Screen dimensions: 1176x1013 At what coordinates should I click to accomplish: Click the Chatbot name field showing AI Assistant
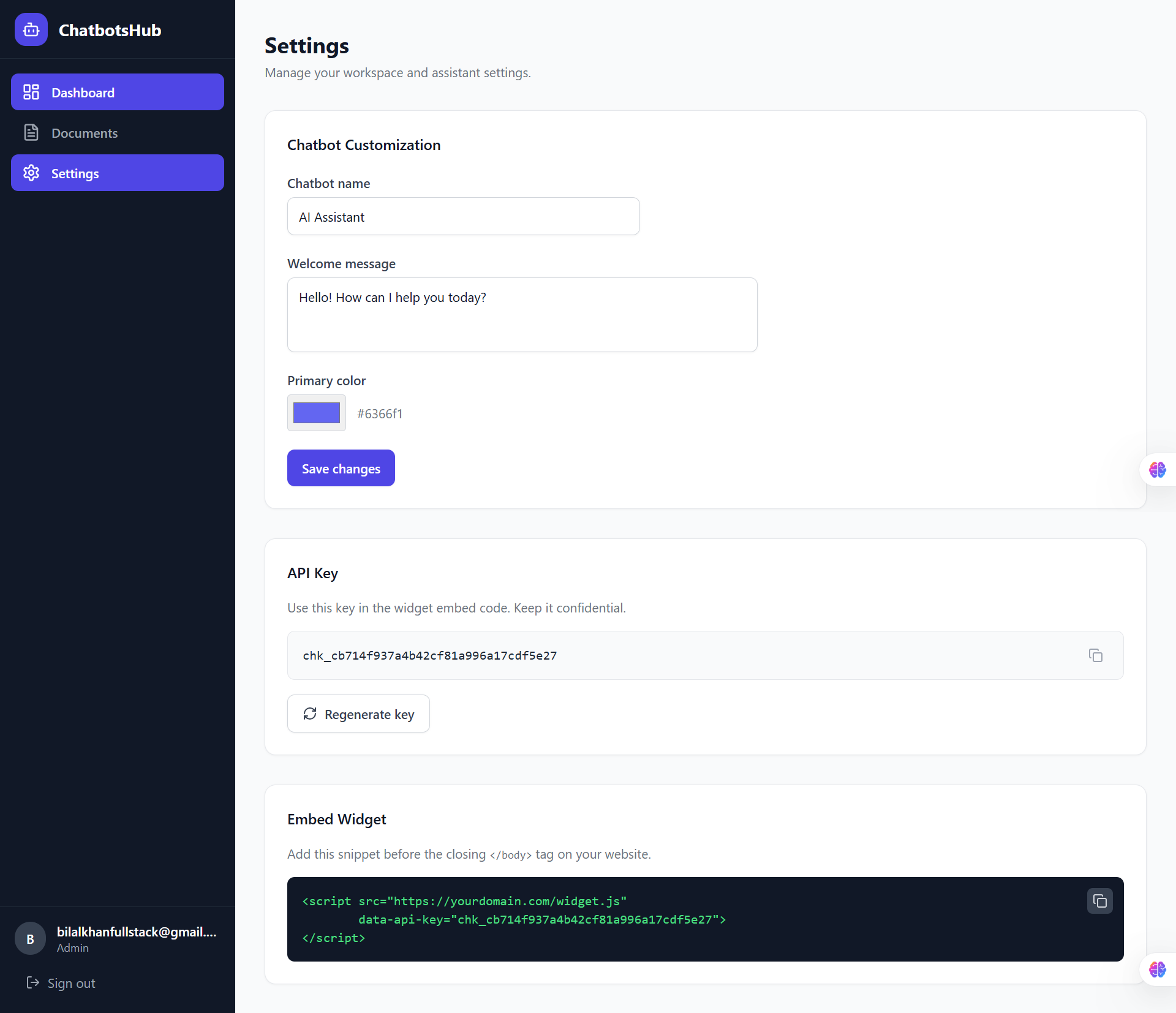tap(463, 216)
